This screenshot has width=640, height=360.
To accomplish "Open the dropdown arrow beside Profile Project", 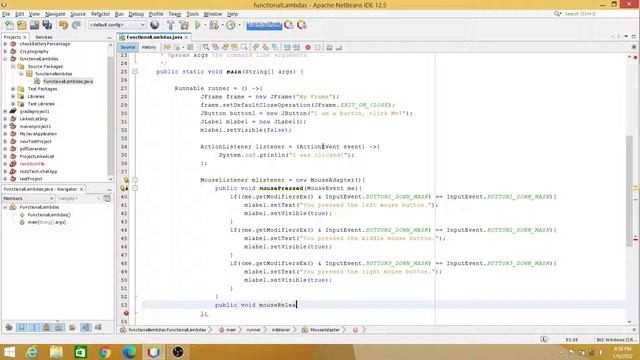I will (239, 25).
